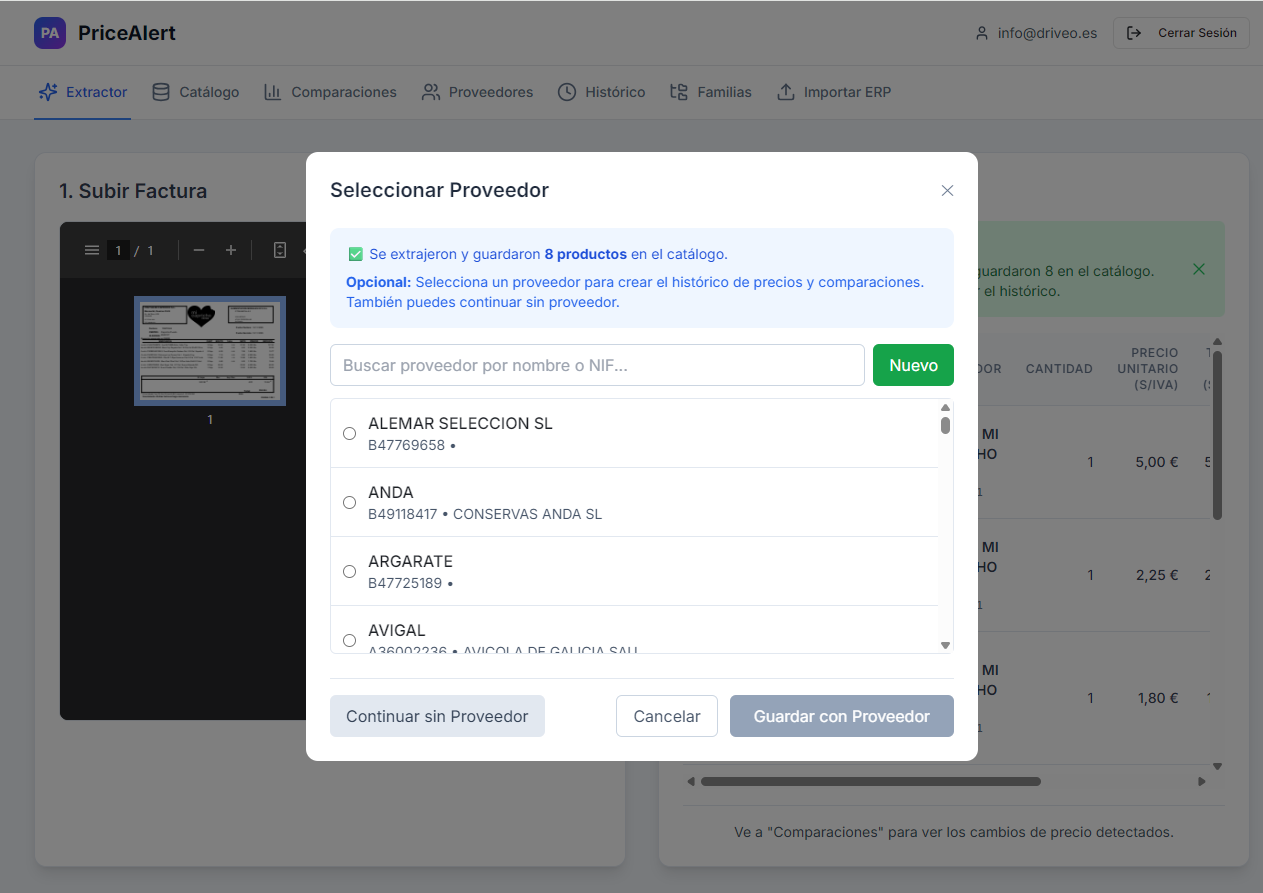Screen dimensions: 1263x893
Task: Select the ALEMAR SELECCION SL radio button
Action: click(349, 433)
